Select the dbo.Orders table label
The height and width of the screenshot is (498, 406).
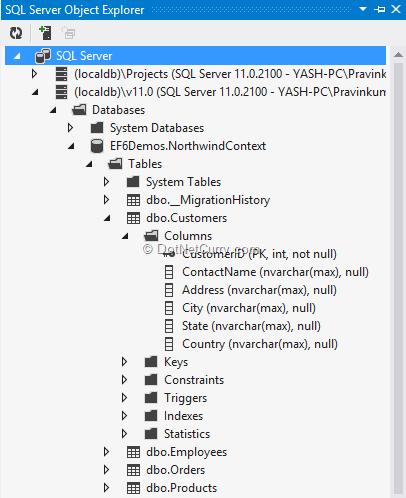tap(176, 470)
